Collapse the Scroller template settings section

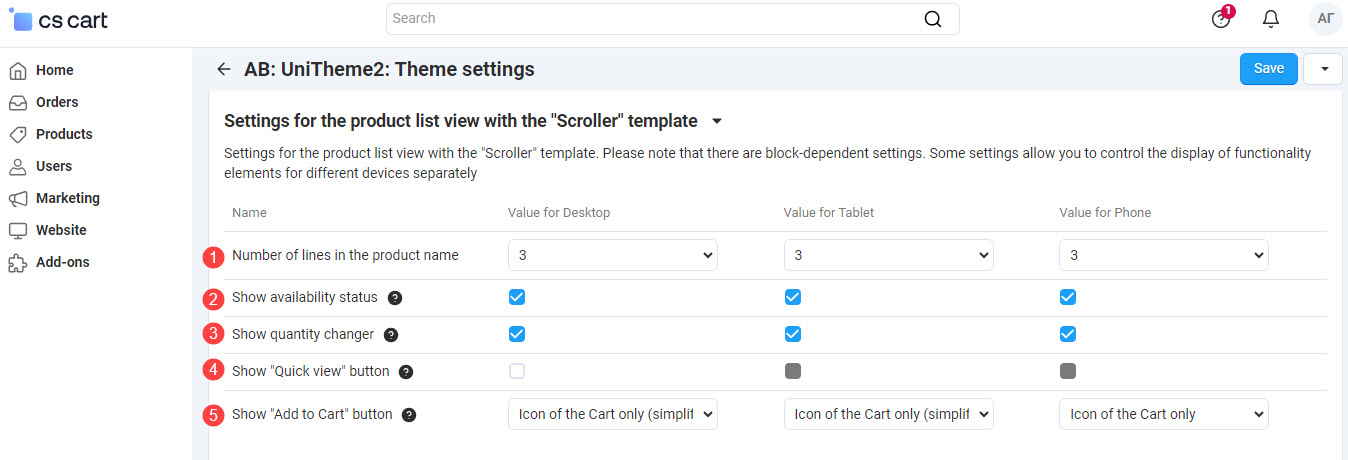pos(717,122)
